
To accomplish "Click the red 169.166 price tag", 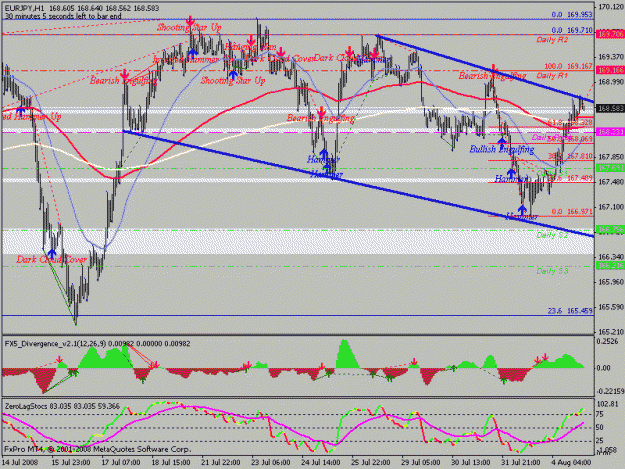I will (x=610, y=71).
